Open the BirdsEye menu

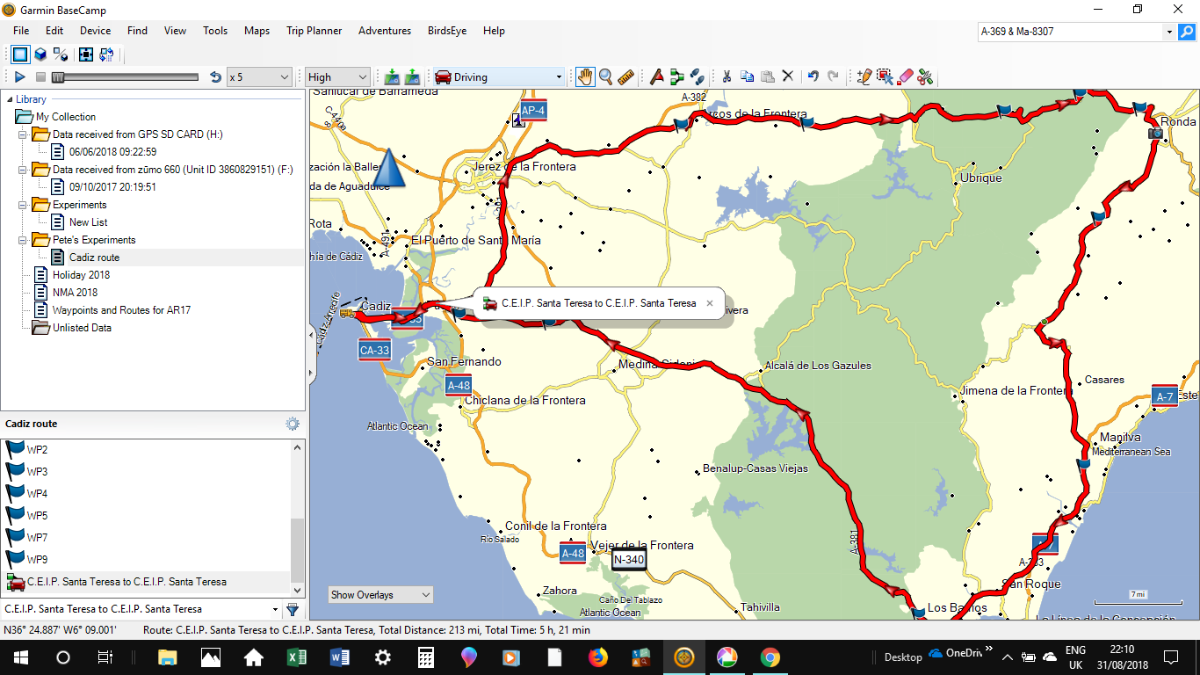click(x=447, y=31)
